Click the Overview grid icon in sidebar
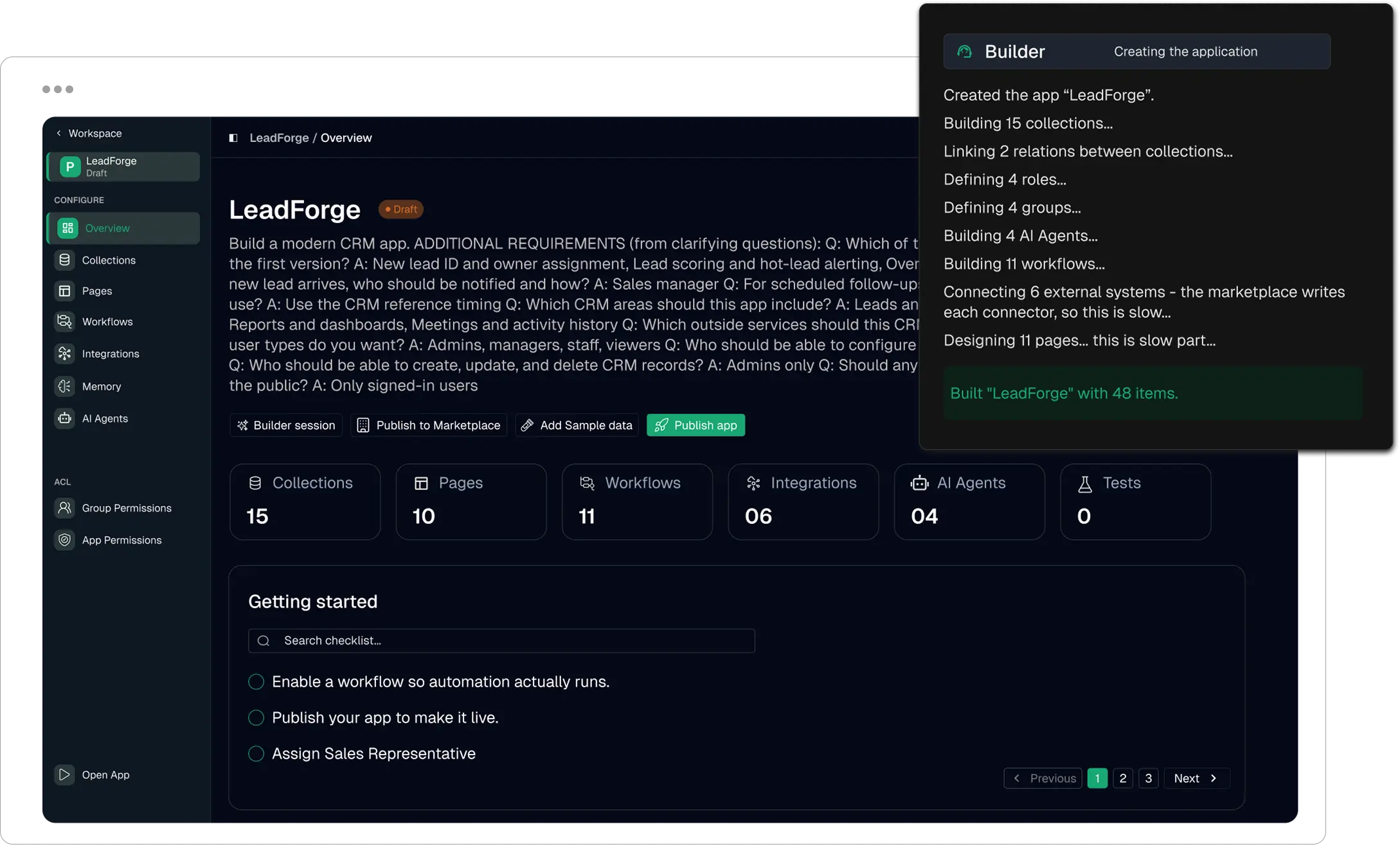 click(67, 228)
